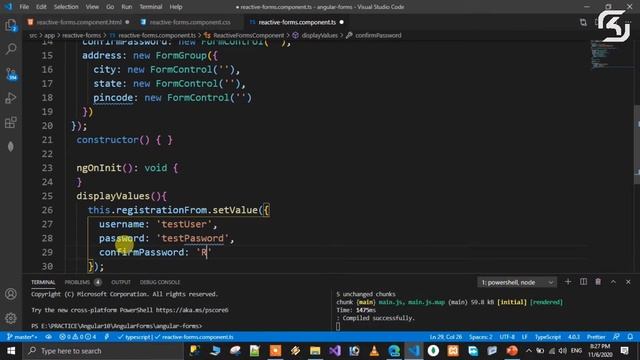The height and width of the screenshot is (360, 640).
Task: Click 'Ln 29, Col 26' in the status bar
Action: click(446, 337)
